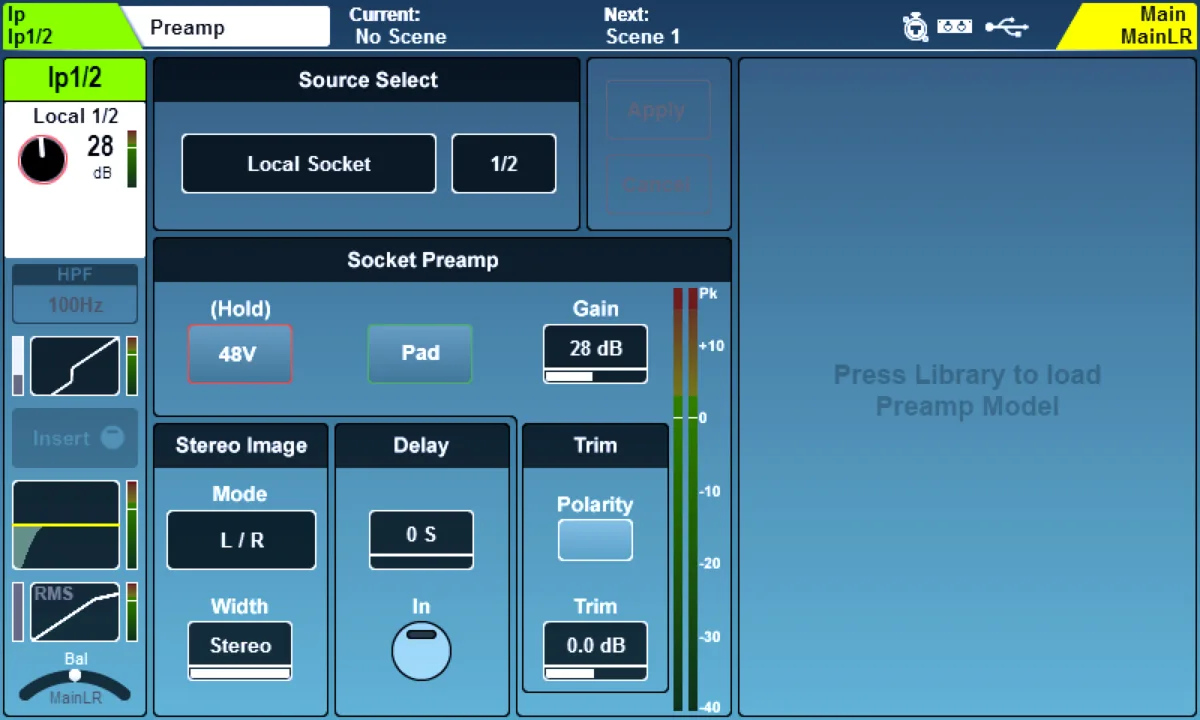This screenshot has width=1200, height=720.
Task: Select the Trim 0.0 dB value box
Action: 595,651
